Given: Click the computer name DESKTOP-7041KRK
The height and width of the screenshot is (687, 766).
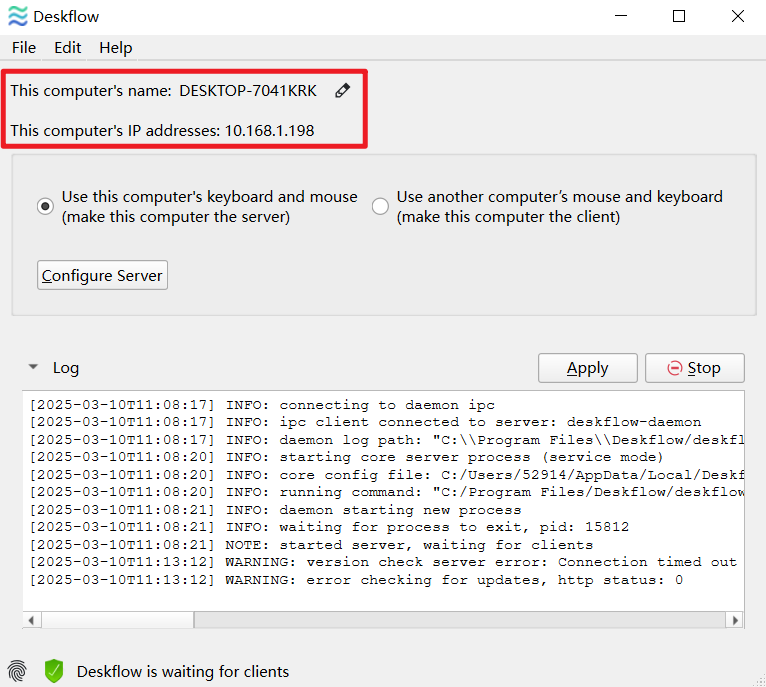Looking at the screenshot, I should click(248, 91).
